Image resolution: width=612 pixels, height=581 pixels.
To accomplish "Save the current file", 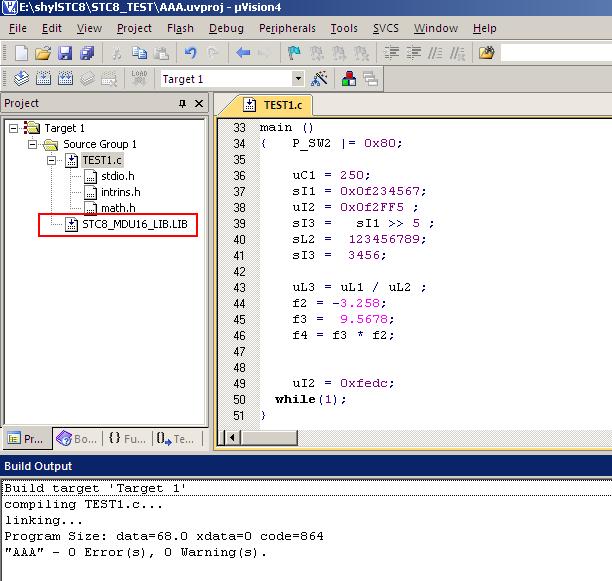I will (x=65, y=53).
